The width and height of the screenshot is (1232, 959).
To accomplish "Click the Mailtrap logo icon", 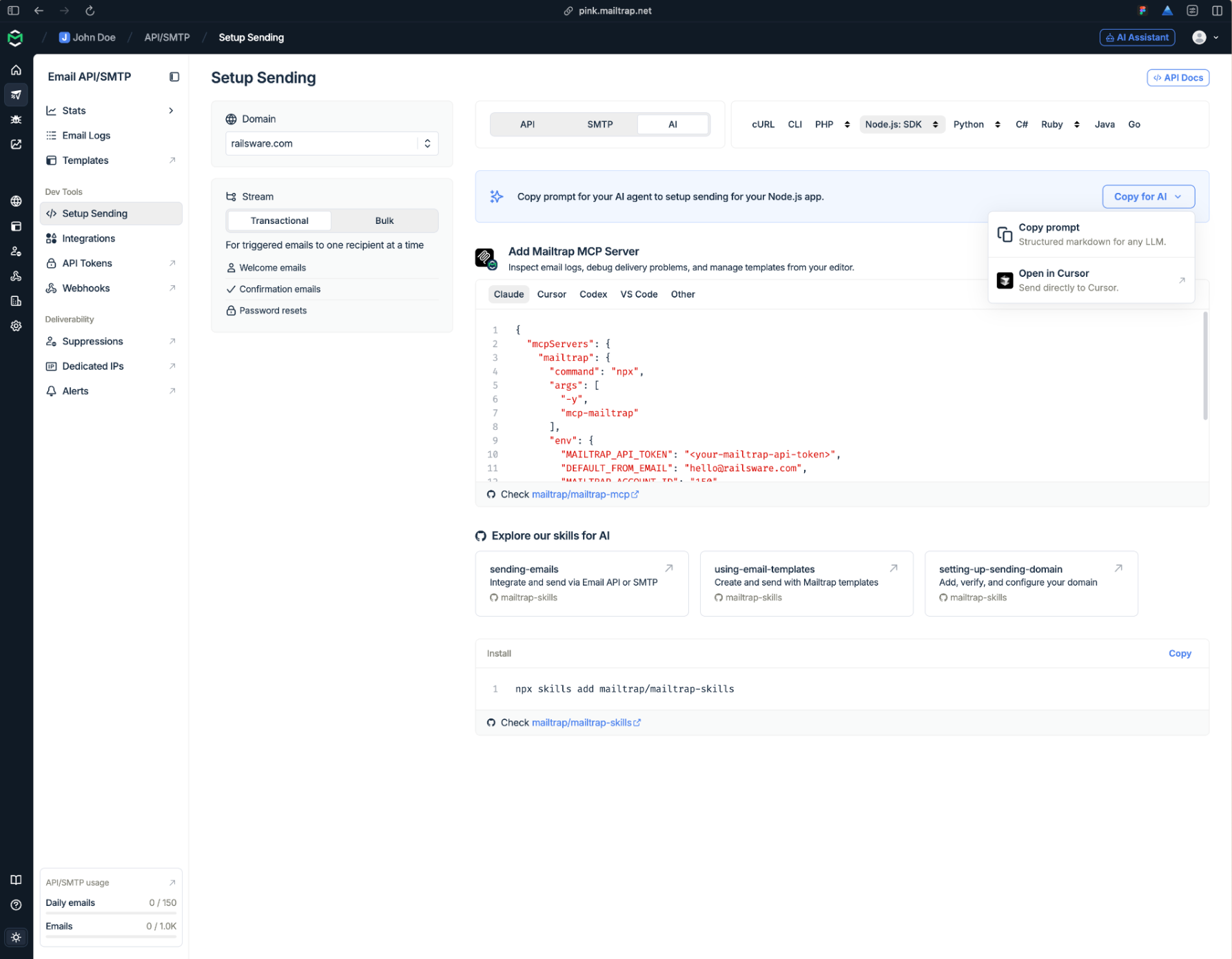I will 15,38.
